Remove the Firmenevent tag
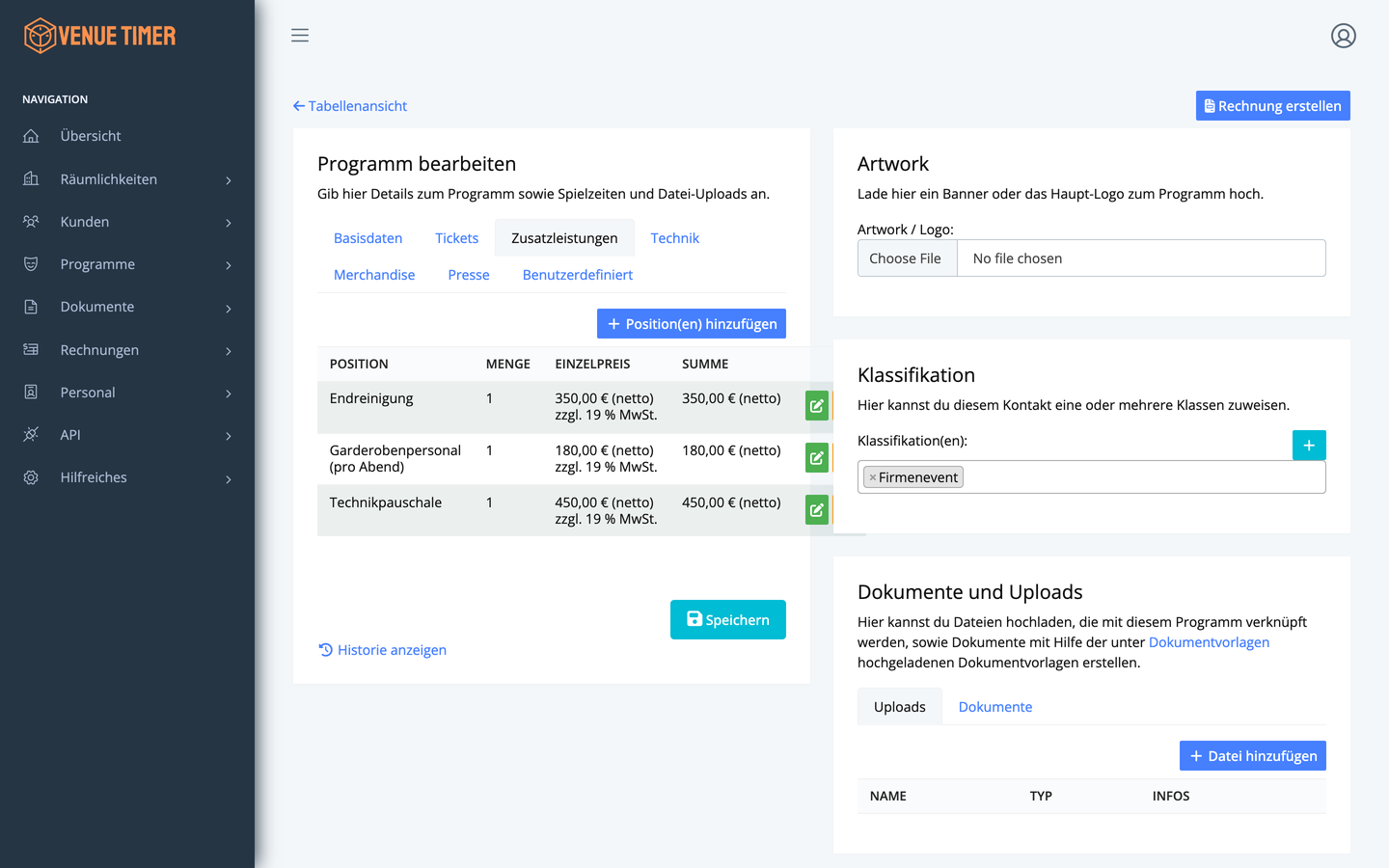Screen dimensions: 1389x868 tap(873, 477)
